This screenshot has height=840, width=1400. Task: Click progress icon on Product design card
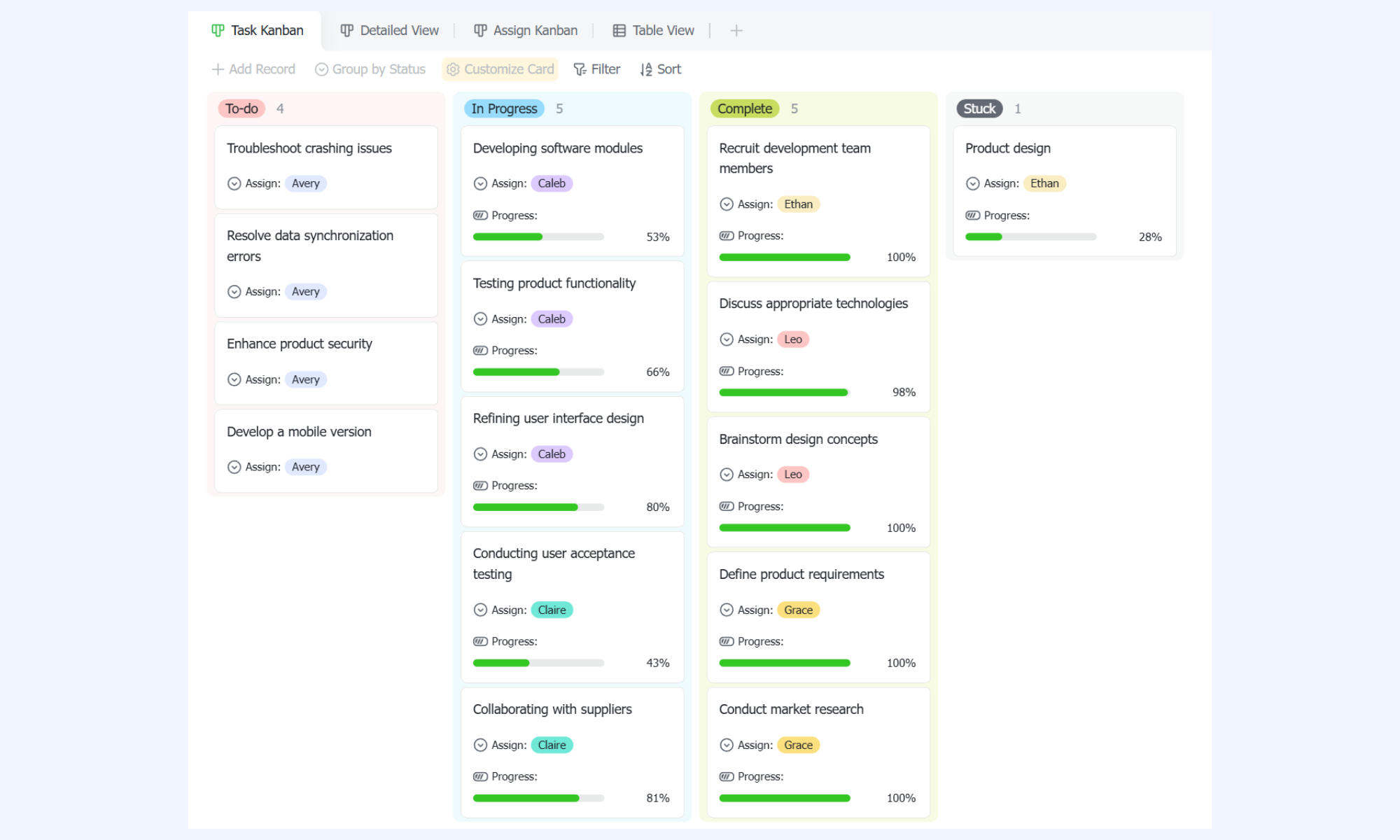[x=972, y=216]
